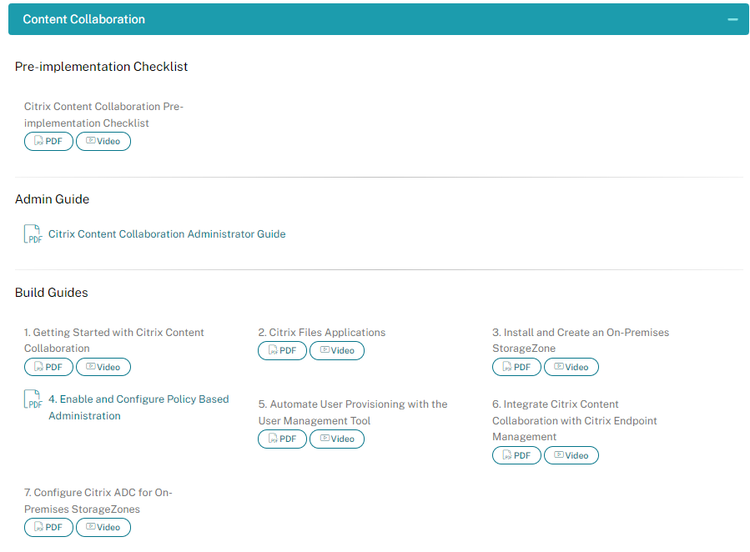This screenshot has width=750, height=552.
Task: Click the Build Guides heading
Action: pyautogui.click(x=52, y=292)
